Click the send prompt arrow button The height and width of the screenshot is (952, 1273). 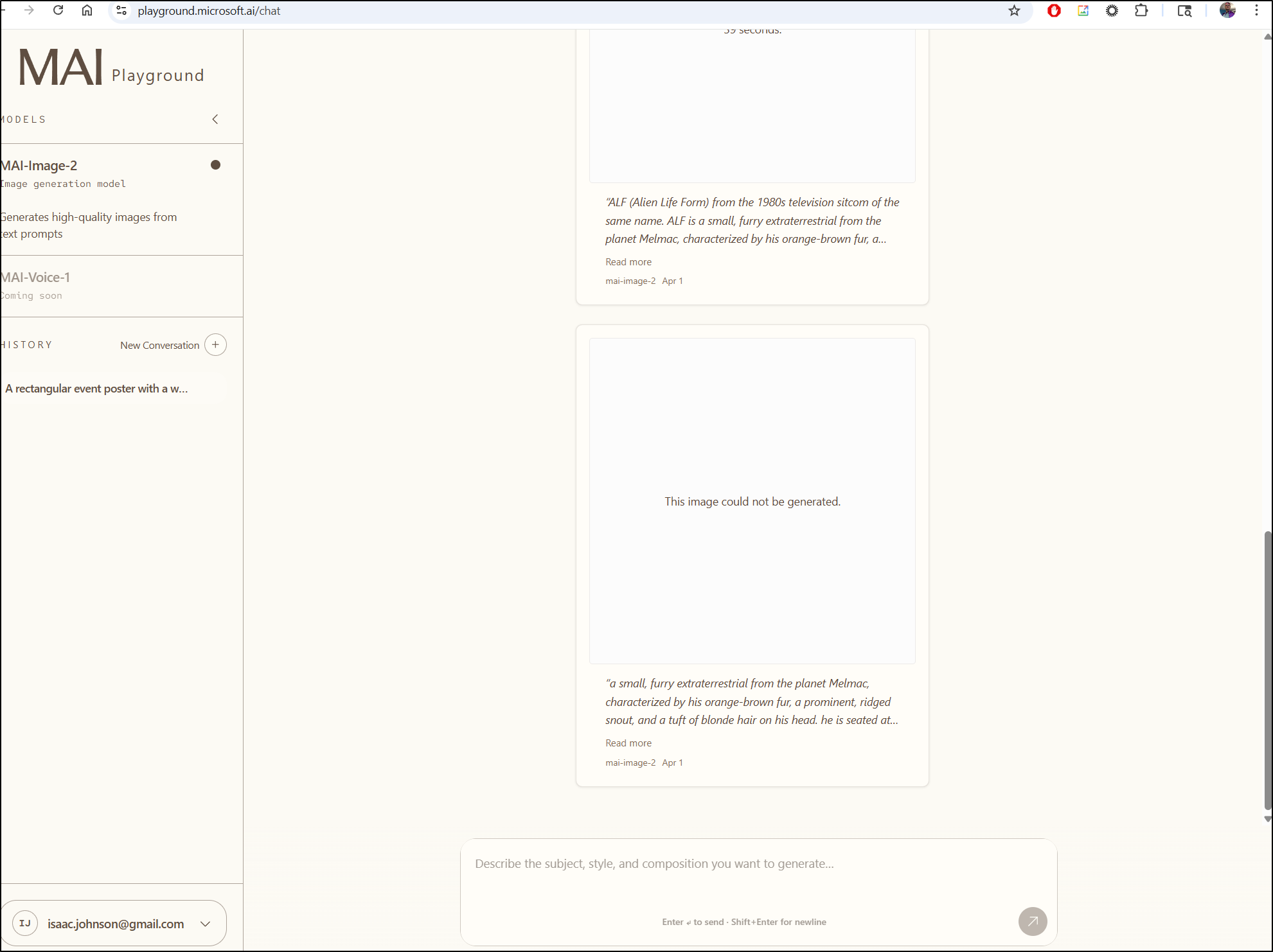point(1032,921)
